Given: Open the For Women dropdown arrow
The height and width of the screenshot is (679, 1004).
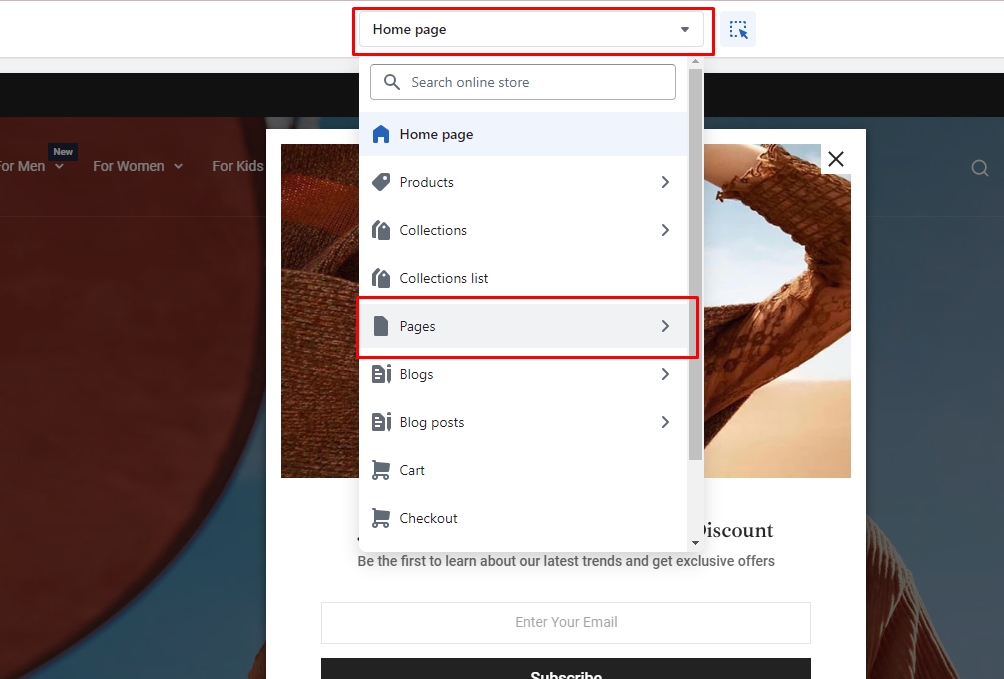Looking at the screenshot, I should (178, 166).
